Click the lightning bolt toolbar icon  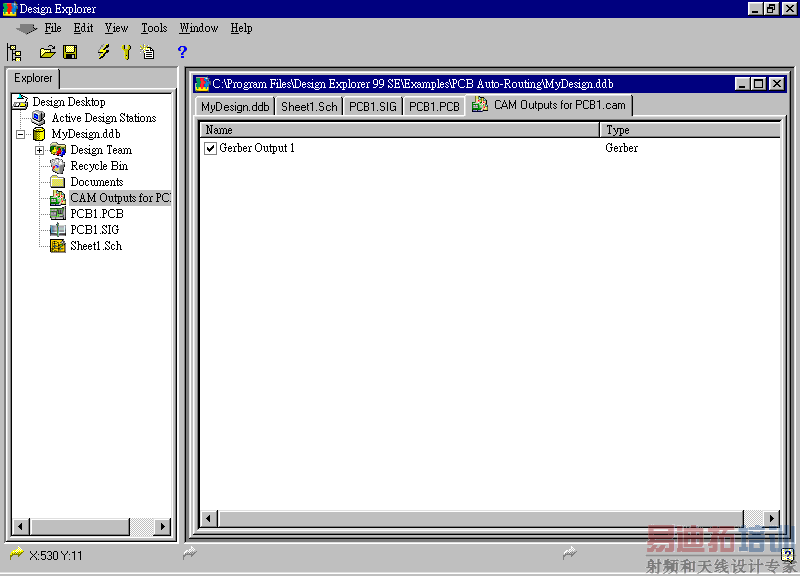tap(104, 52)
